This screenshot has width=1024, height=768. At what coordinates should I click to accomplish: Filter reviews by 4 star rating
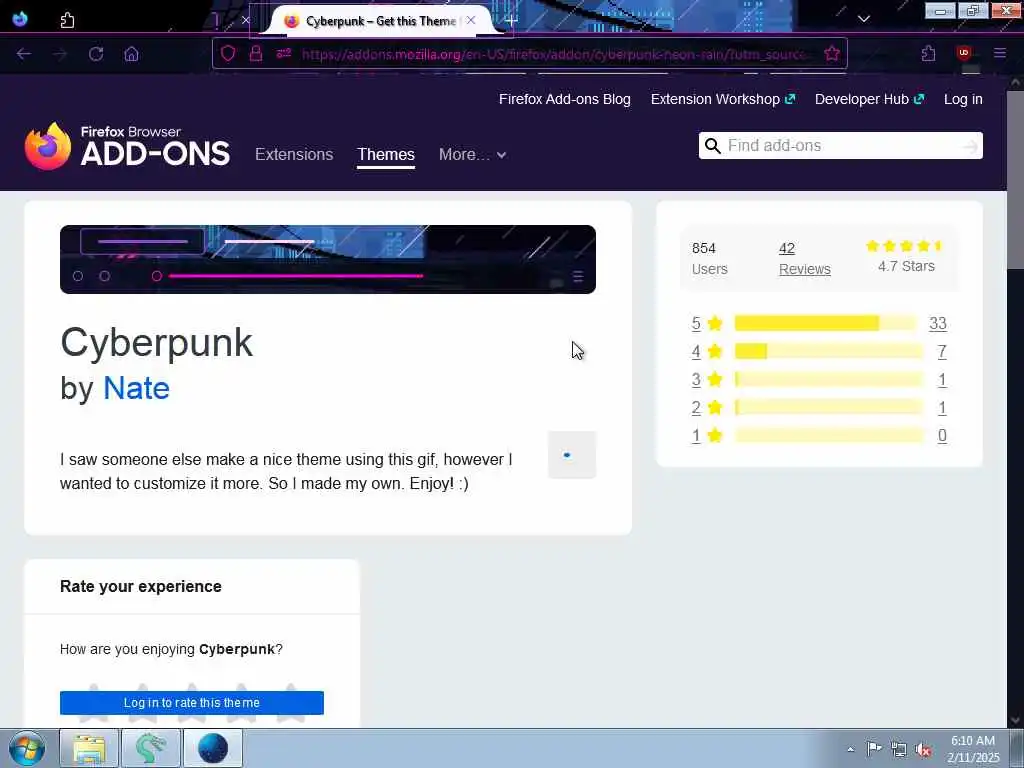(707, 351)
